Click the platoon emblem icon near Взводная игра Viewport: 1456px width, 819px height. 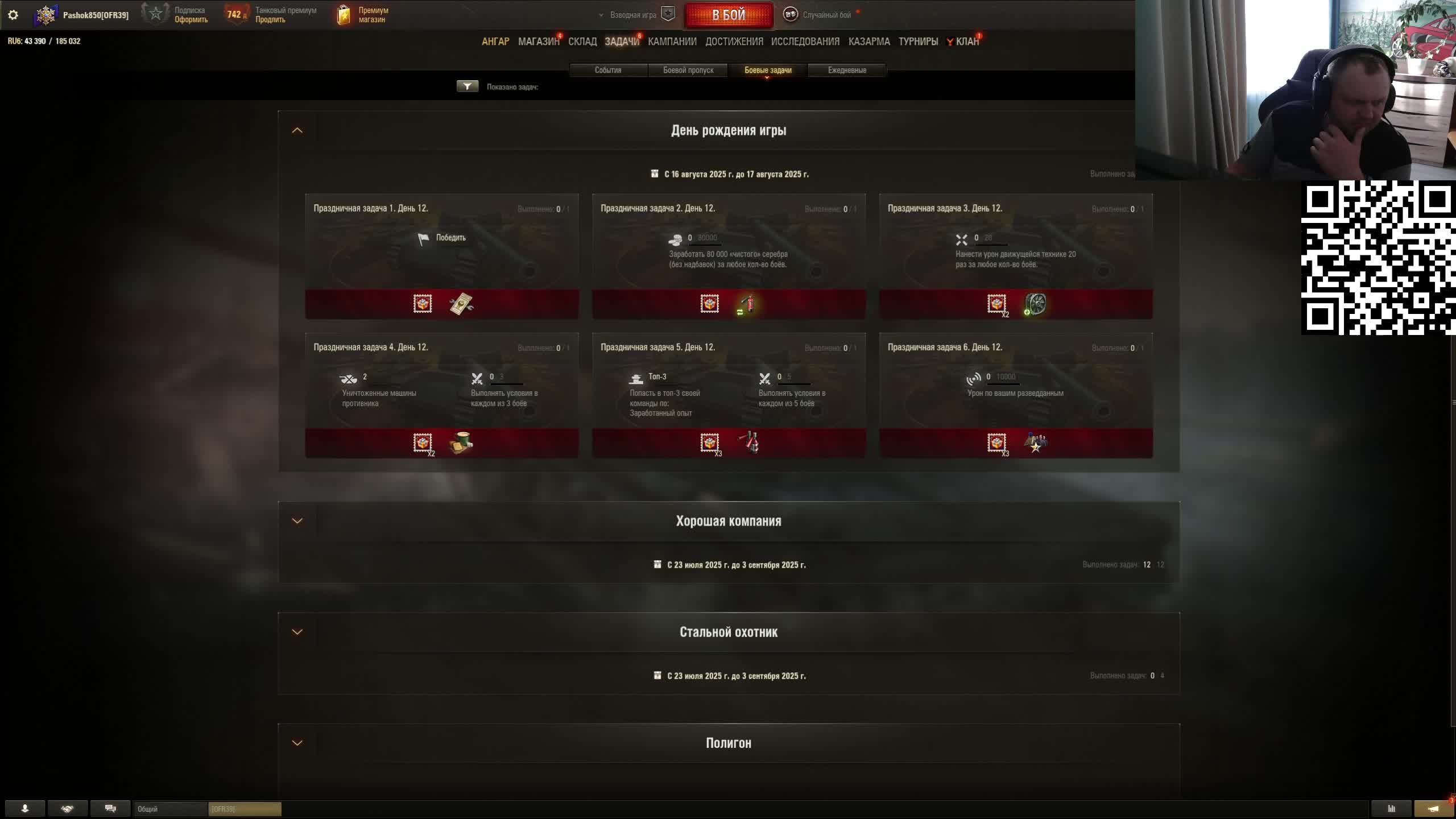668,14
